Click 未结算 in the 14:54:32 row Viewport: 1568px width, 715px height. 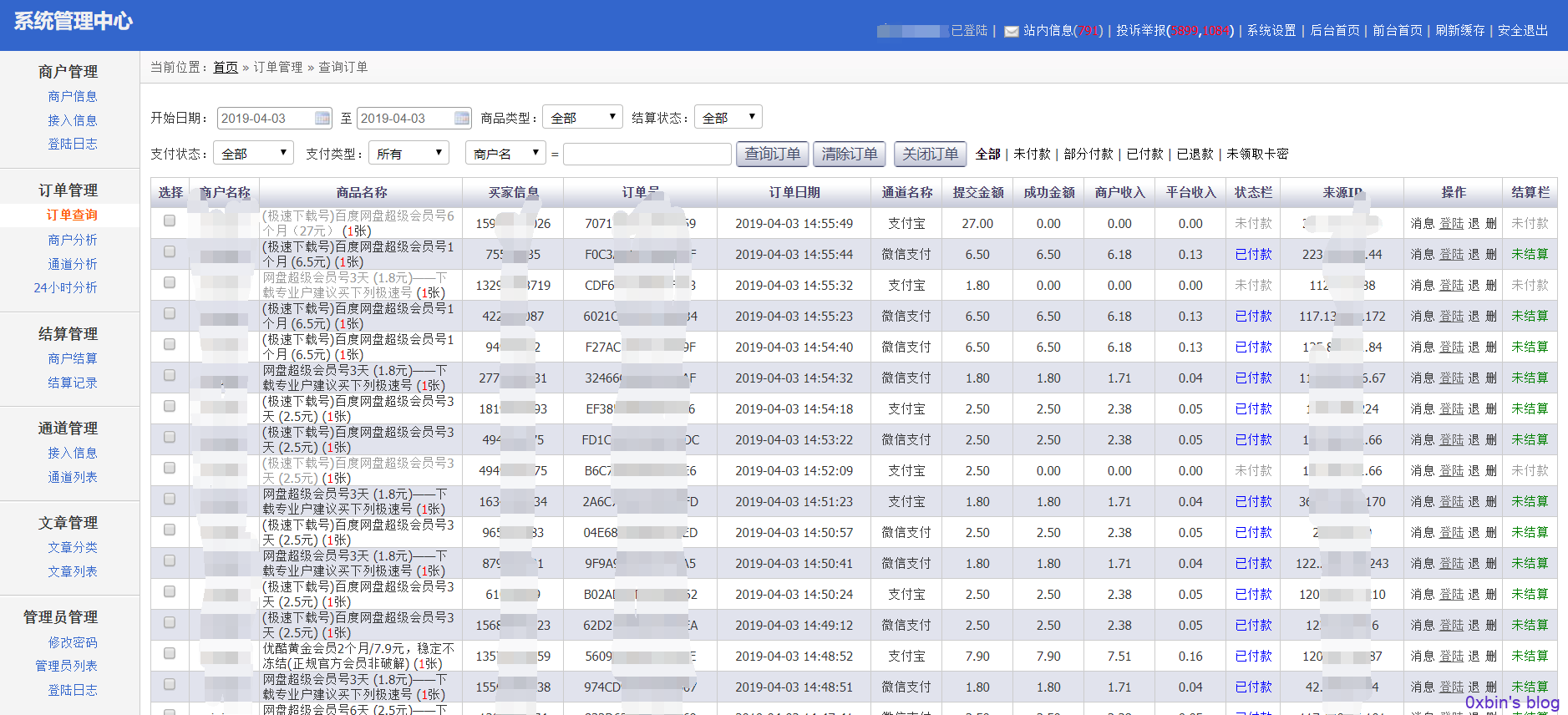click(1530, 378)
